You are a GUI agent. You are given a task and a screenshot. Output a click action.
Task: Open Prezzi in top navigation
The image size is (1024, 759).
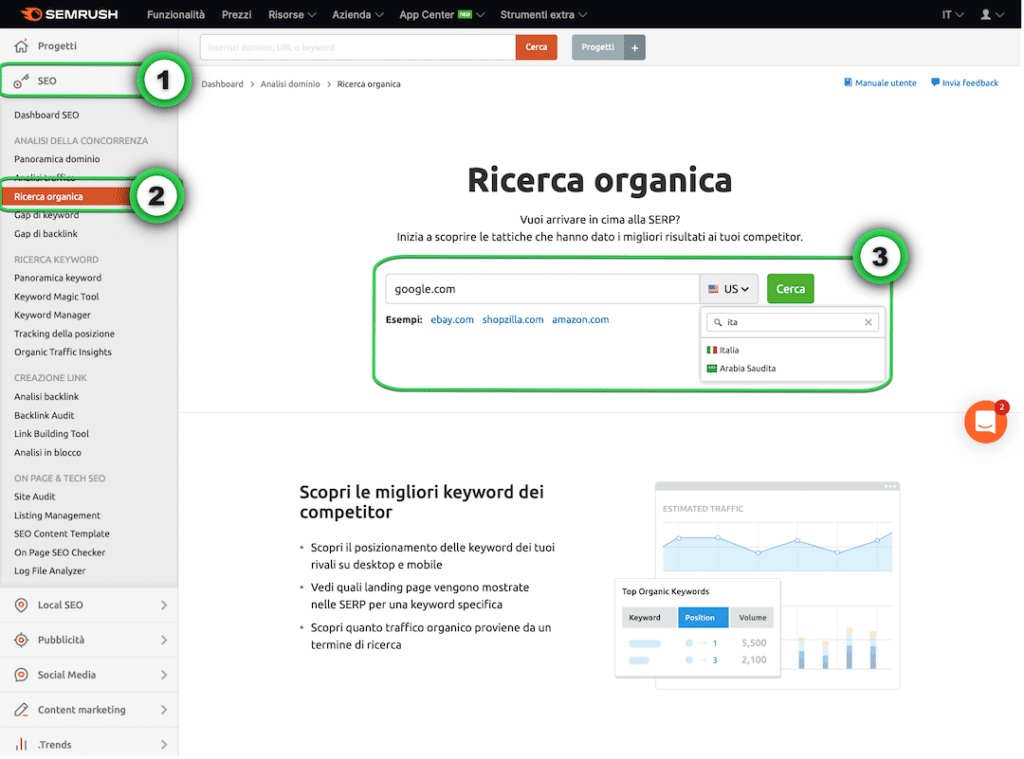236,14
